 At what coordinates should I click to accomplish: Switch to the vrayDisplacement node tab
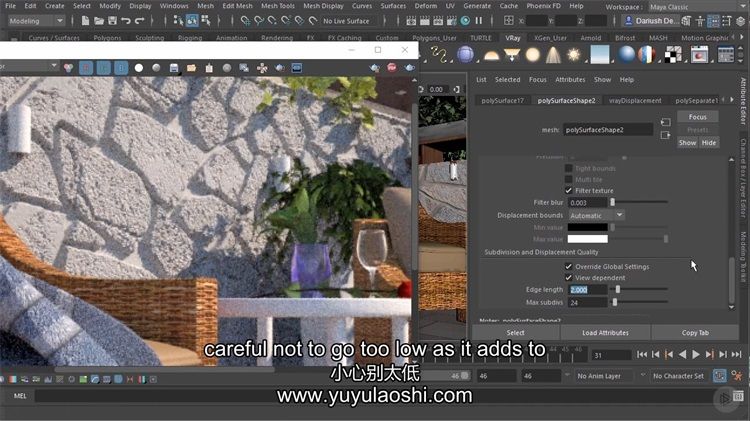click(x=635, y=100)
